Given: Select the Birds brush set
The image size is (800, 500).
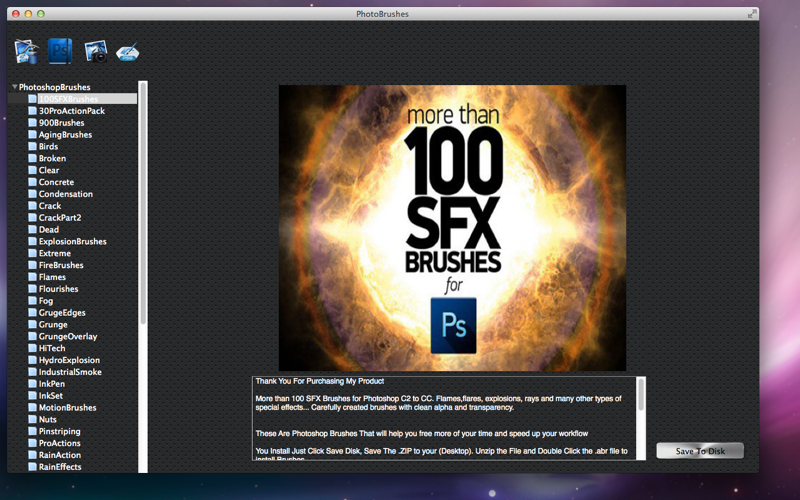Looking at the screenshot, I should pyautogui.click(x=48, y=146).
